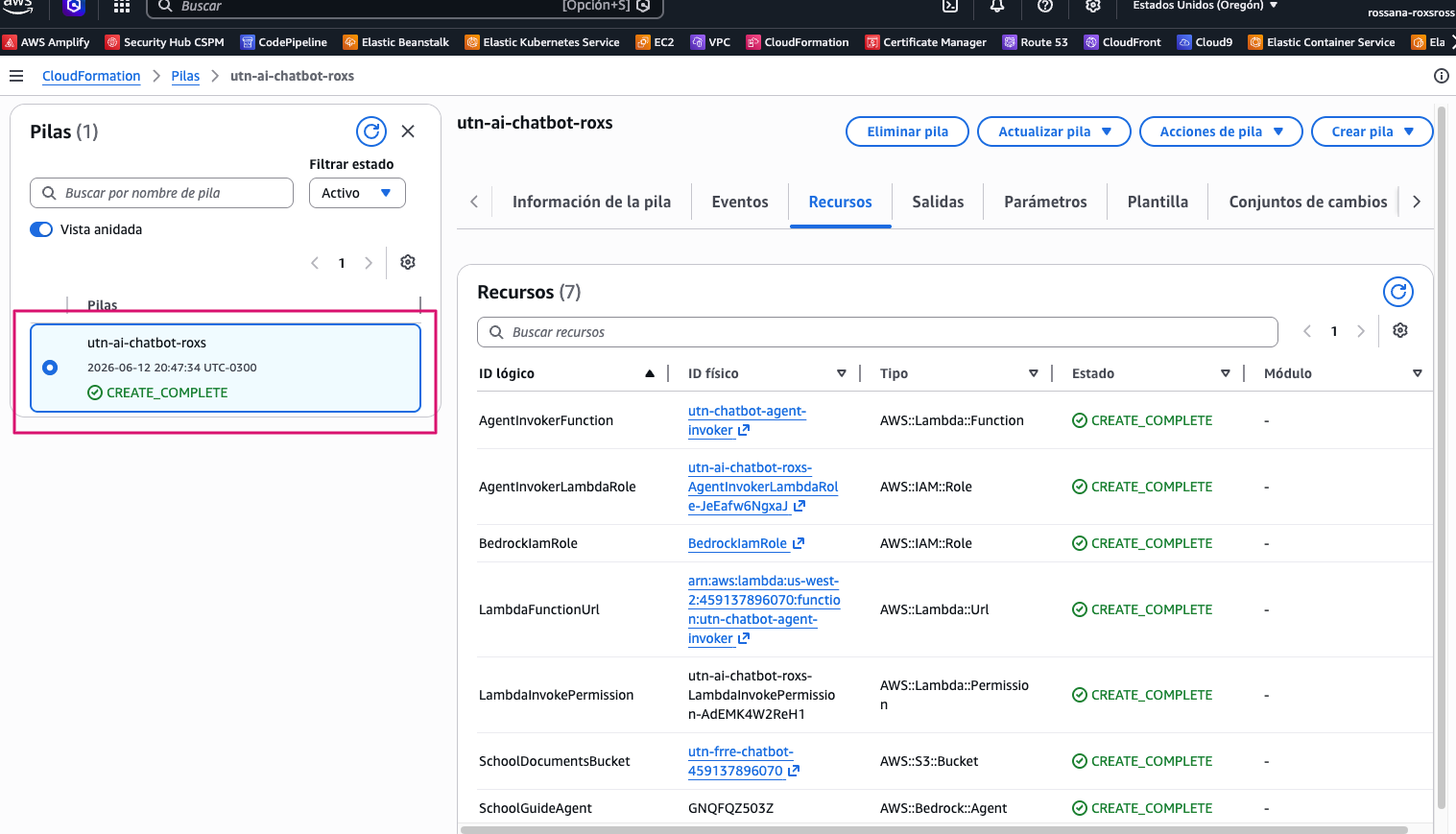
Task: Open the side navigation hamburger menu
Action: pyautogui.click(x=16, y=76)
